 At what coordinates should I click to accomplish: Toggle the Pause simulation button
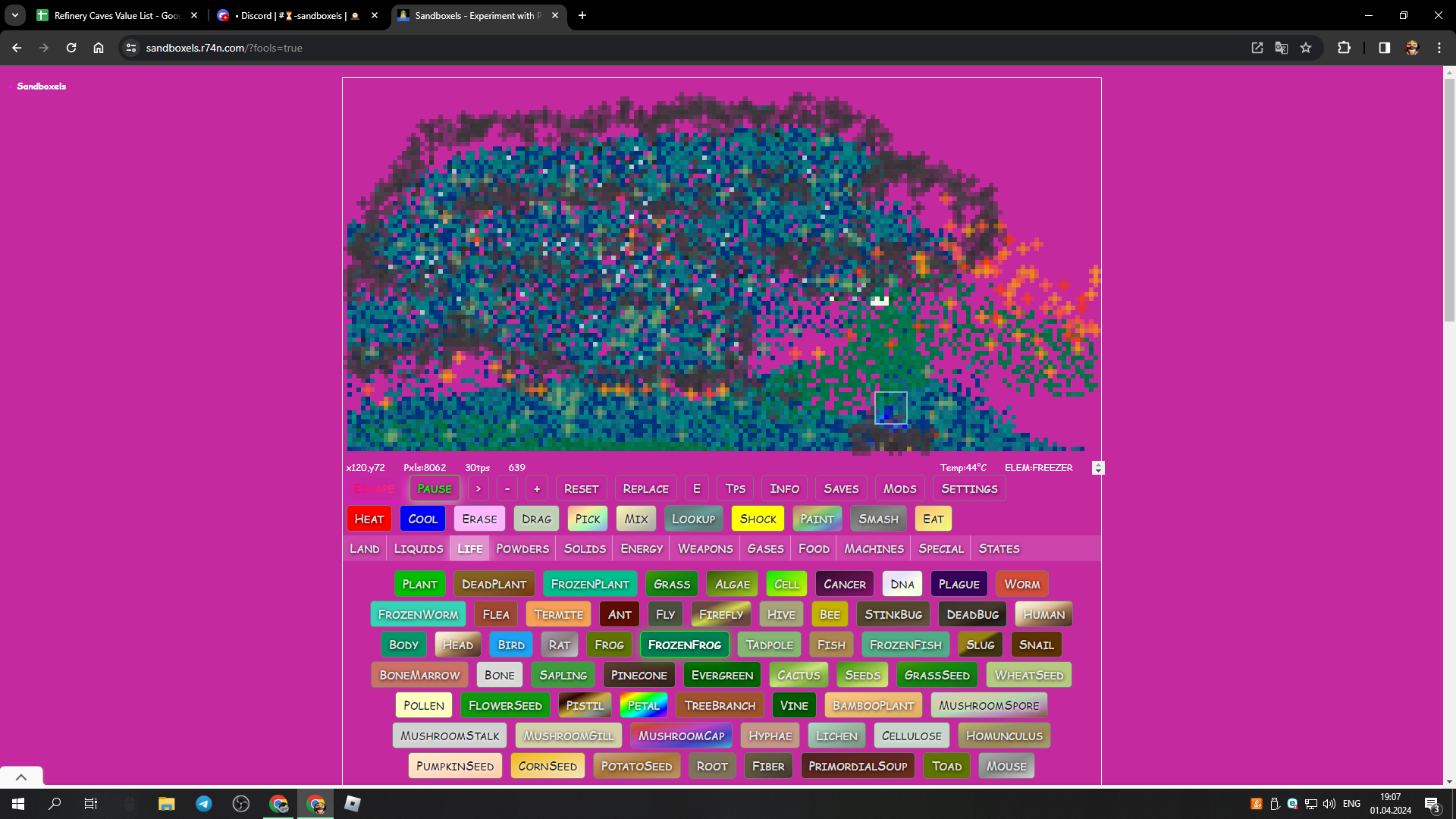pos(435,489)
